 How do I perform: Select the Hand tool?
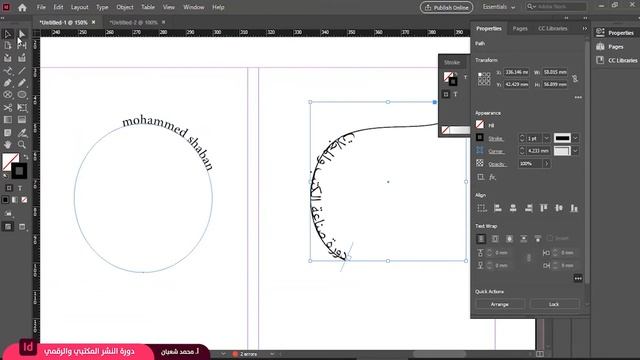pyautogui.click(x=8, y=144)
